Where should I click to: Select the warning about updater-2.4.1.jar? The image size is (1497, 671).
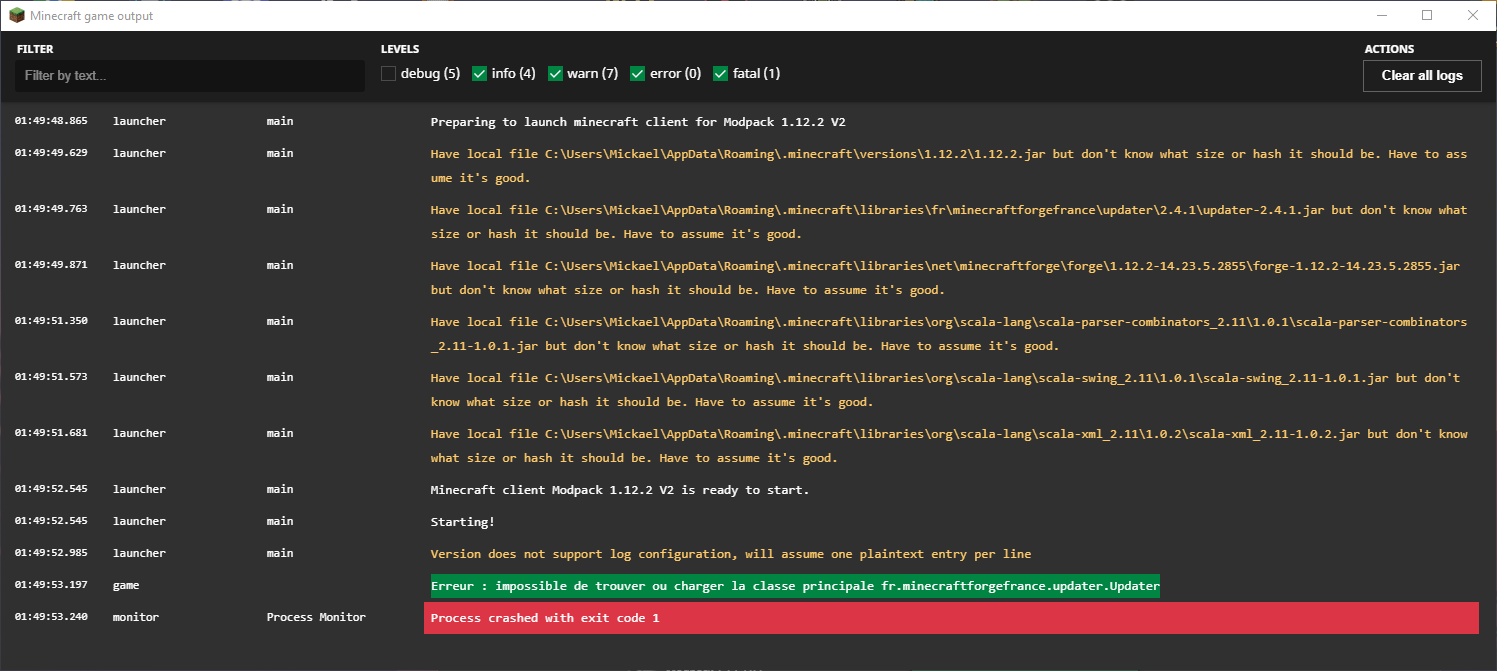tap(948, 222)
